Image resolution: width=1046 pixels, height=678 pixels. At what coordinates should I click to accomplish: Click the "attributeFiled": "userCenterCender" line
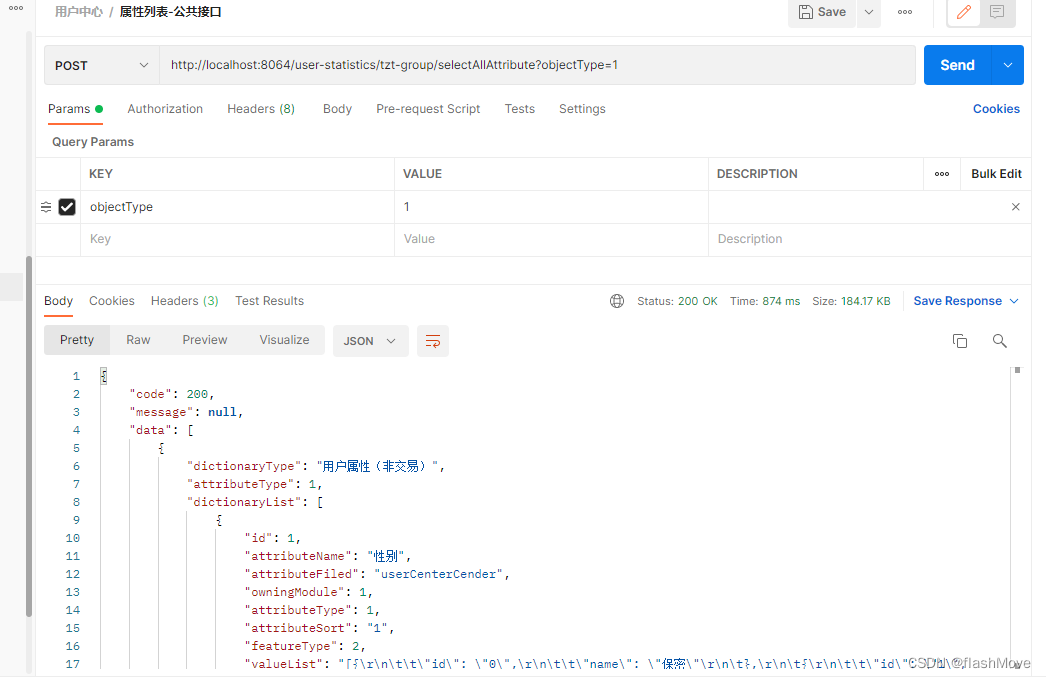pyautogui.click(x=377, y=575)
